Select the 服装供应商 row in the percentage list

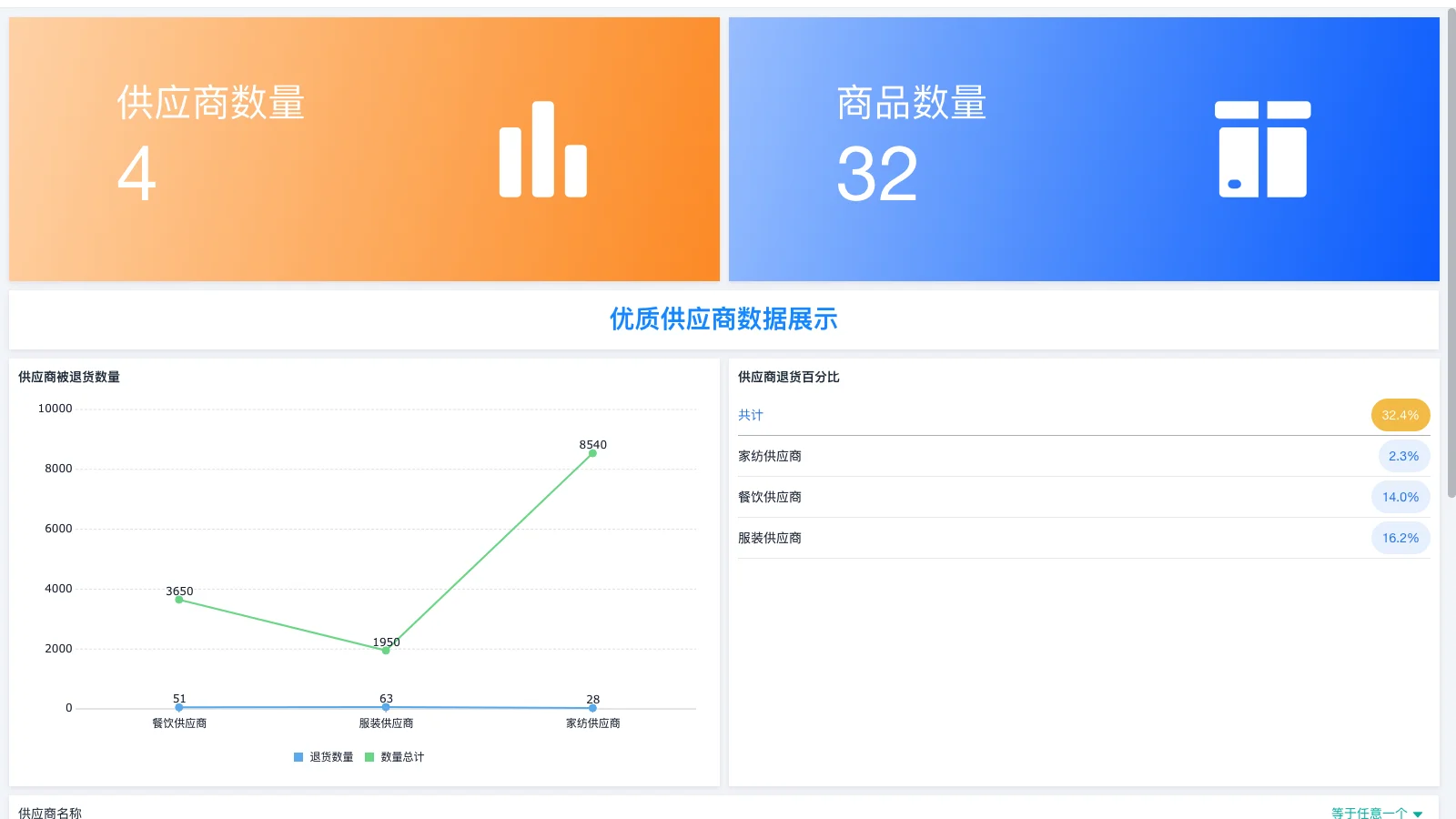(770, 538)
